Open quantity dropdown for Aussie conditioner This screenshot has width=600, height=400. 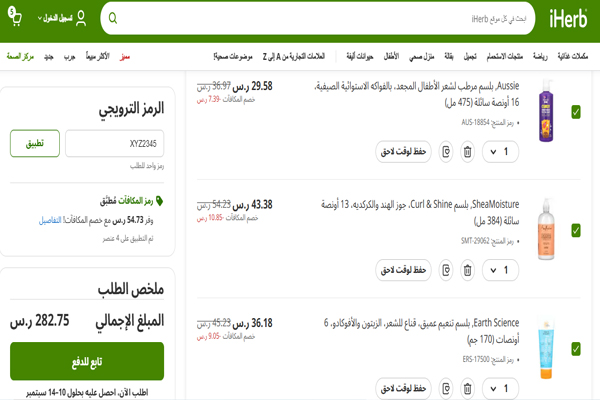(501, 152)
